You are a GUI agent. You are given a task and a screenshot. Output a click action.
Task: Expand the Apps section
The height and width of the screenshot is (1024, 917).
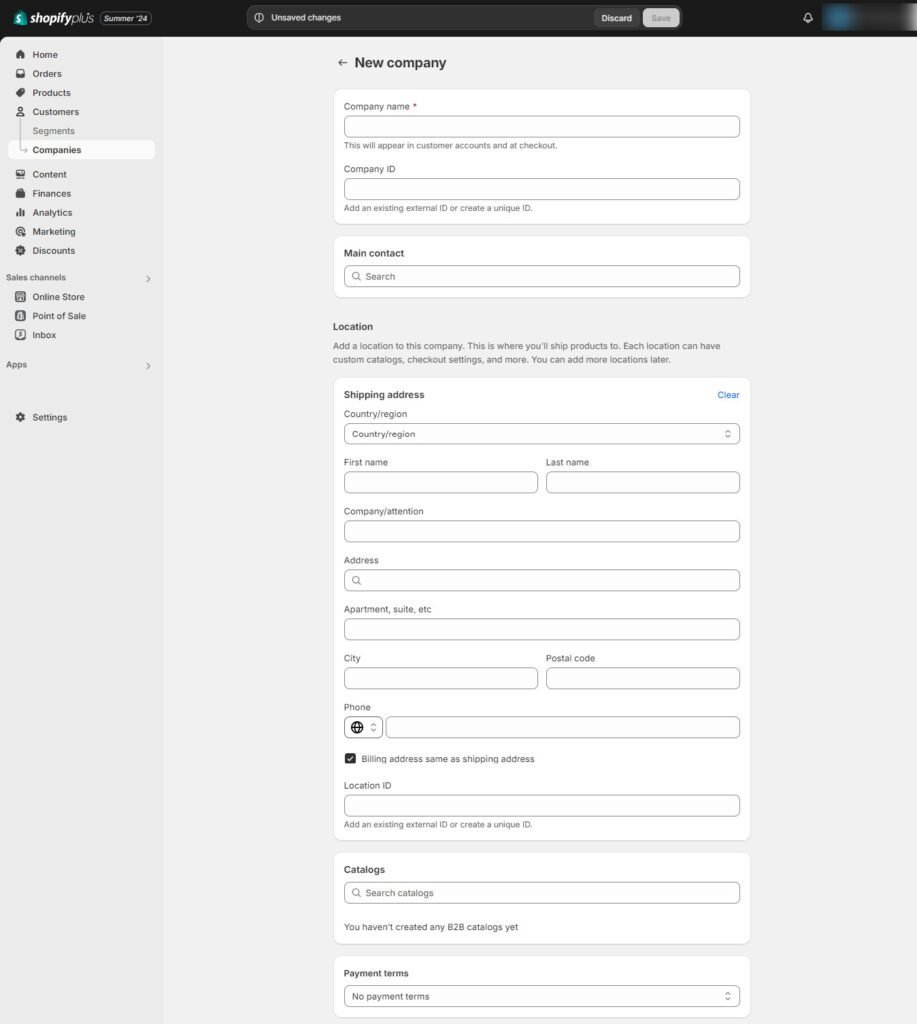click(x=148, y=366)
